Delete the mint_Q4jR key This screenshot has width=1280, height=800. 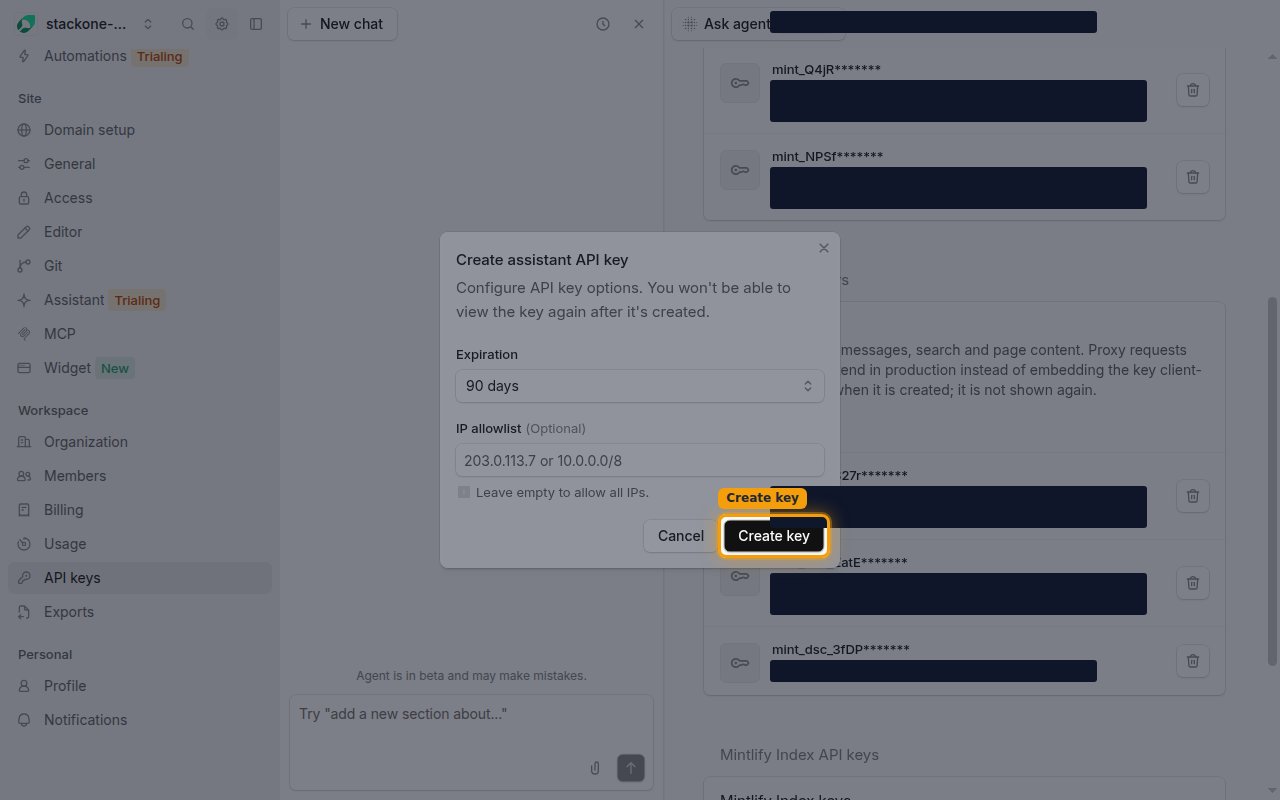pyautogui.click(x=1193, y=90)
